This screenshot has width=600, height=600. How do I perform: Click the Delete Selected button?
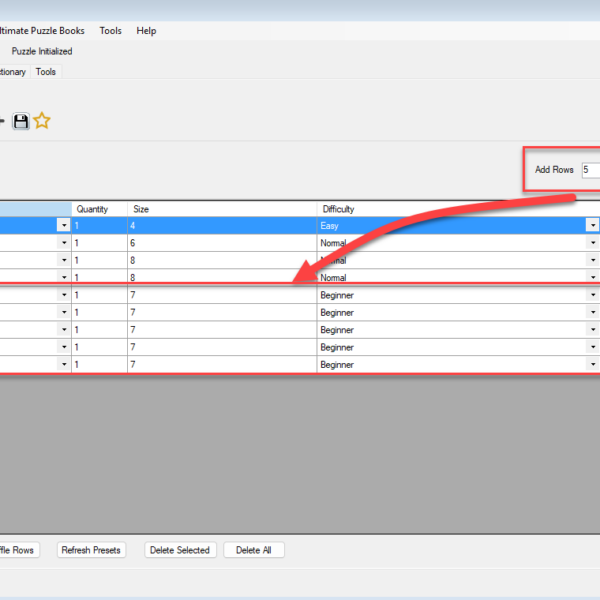tap(179, 550)
